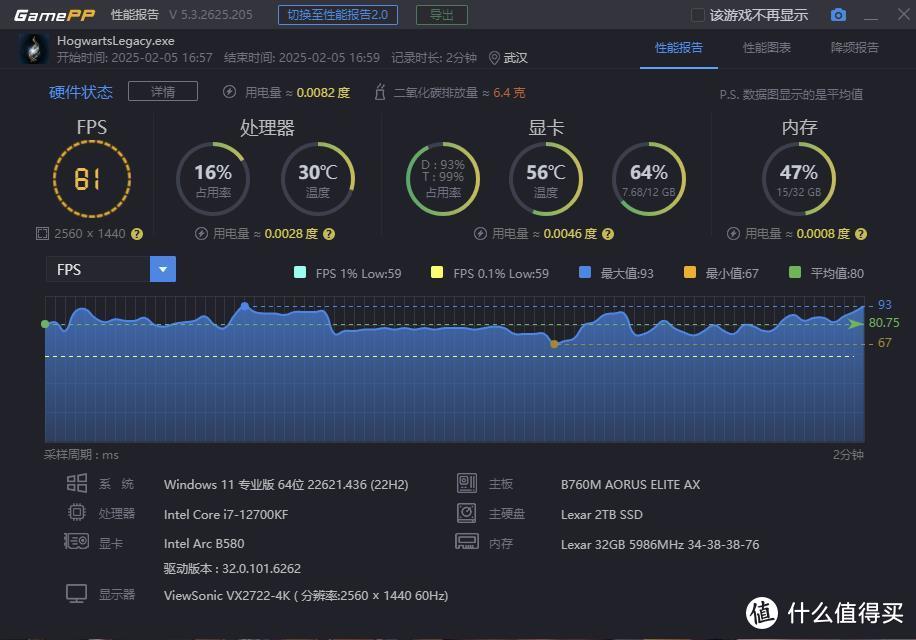Click help icon beside memory power 0.0008
Image resolution: width=916 pixels, height=640 pixels.
pos(861,234)
